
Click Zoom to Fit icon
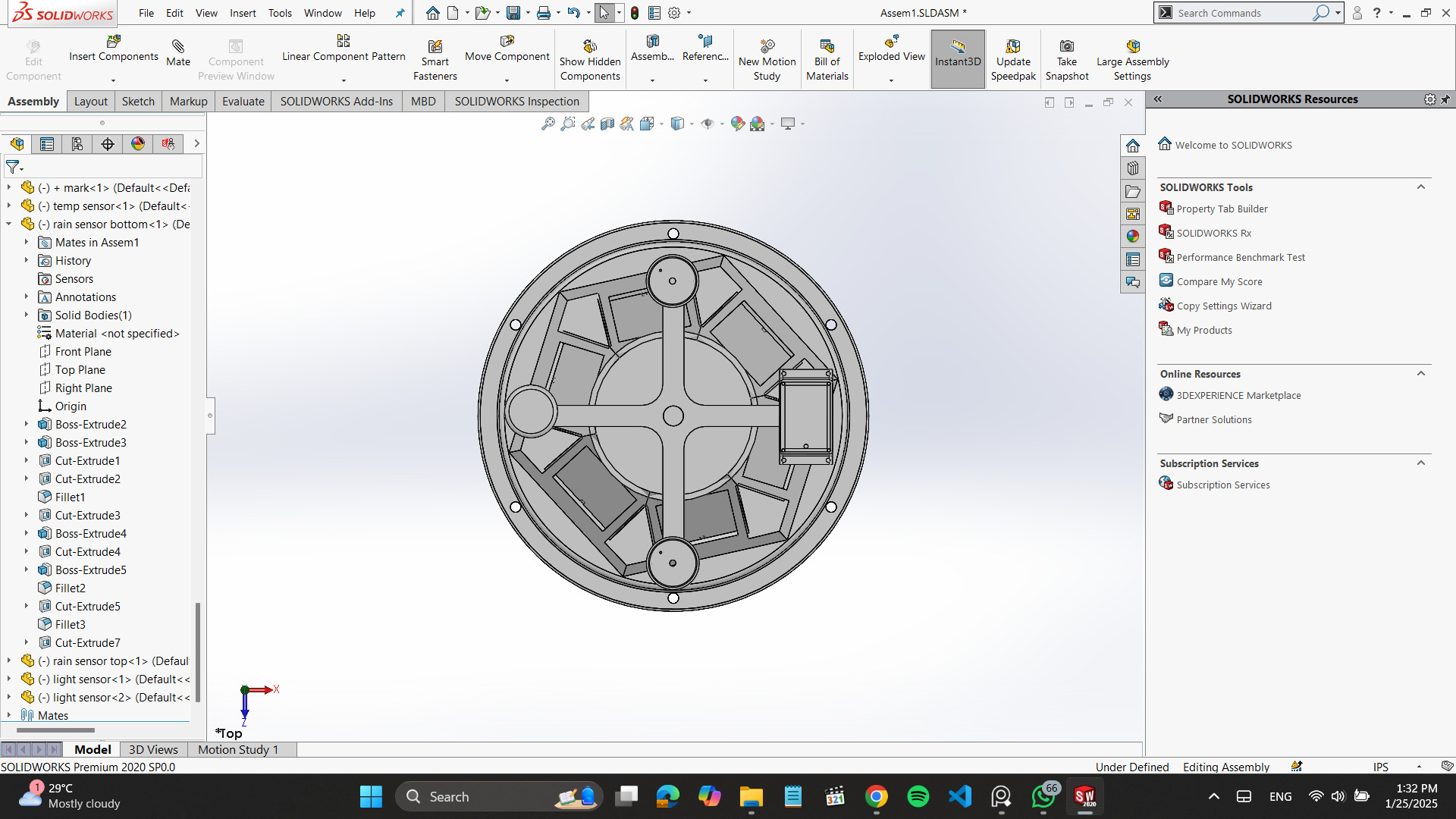(548, 124)
